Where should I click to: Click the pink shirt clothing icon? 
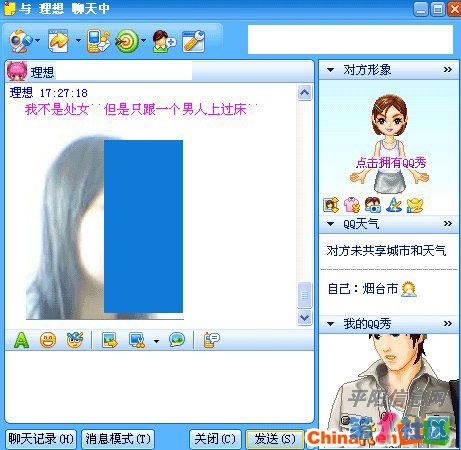click(x=352, y=205)
